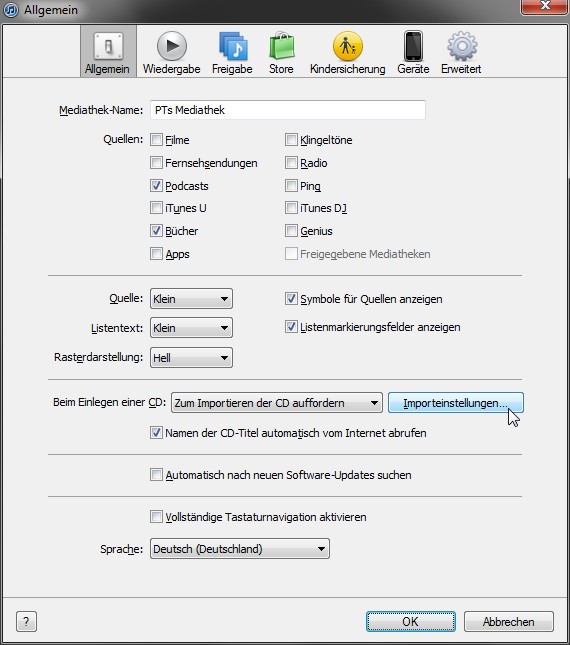Screen dimensions: 570x645
Task: Open the Erweitert gear icon
Action: pyautogui.click(x=462, y=46)
